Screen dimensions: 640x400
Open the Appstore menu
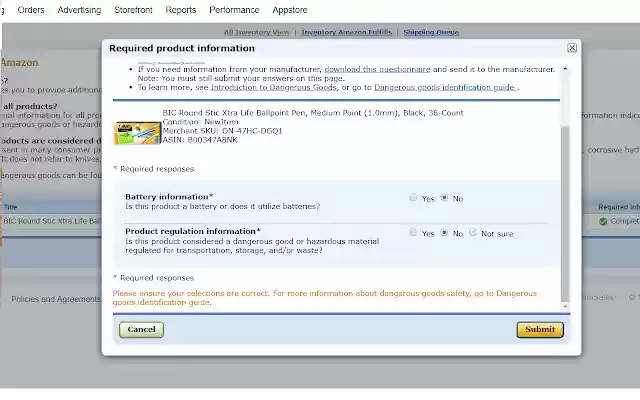point(290,10)
